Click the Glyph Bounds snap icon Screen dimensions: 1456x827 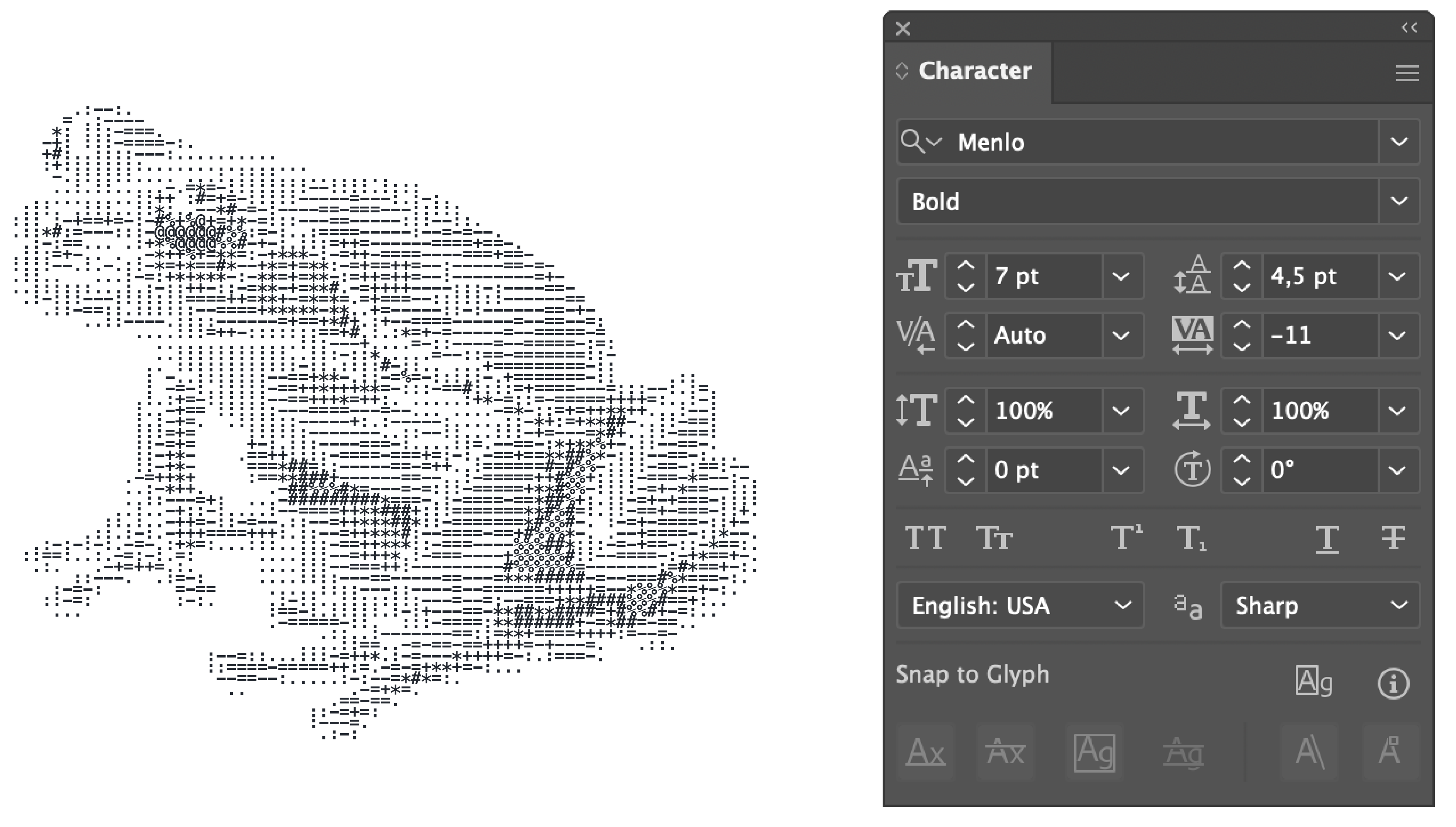(1094, 752)
